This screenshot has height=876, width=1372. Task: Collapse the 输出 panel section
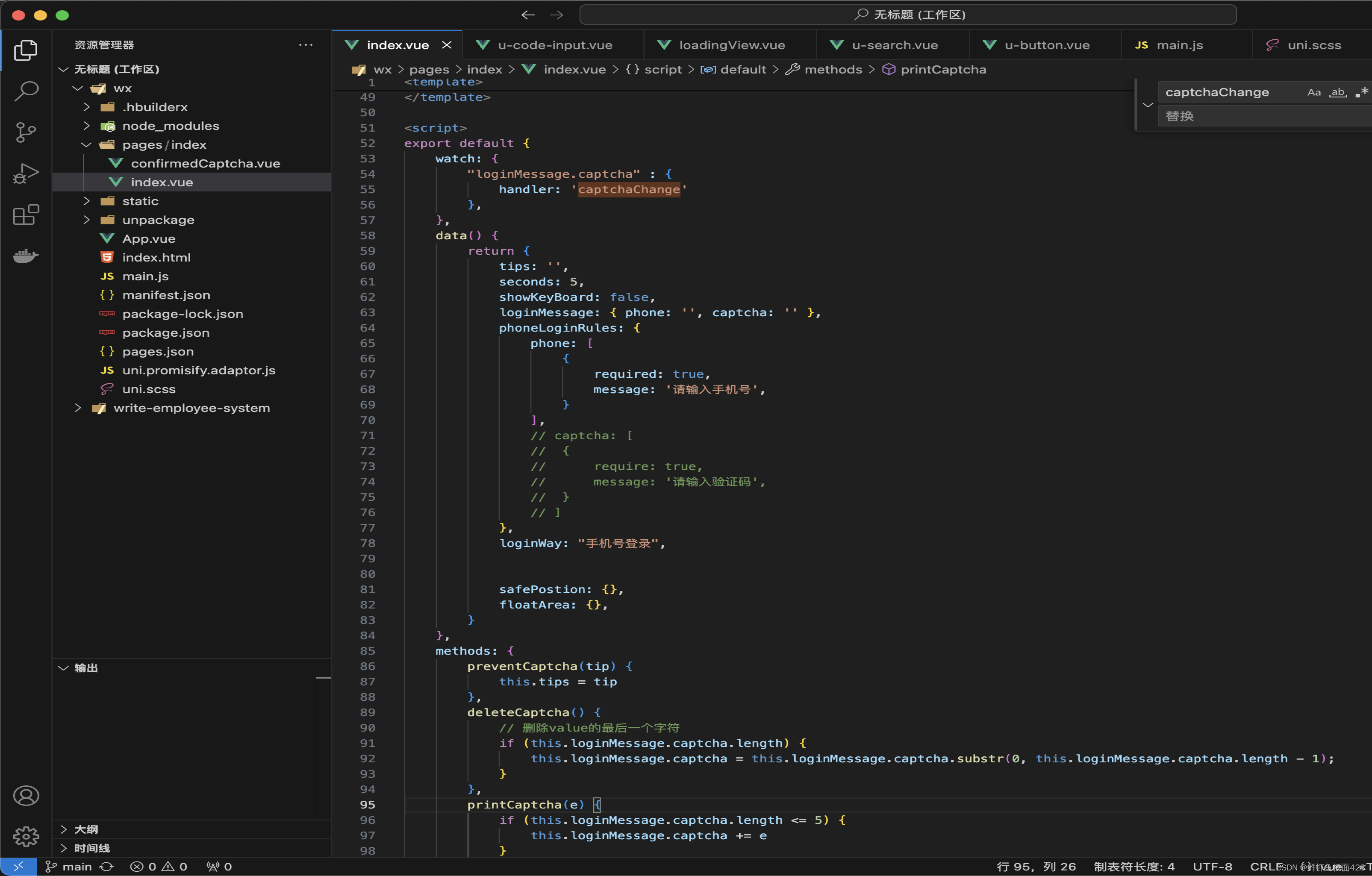(x=63, y=667)
